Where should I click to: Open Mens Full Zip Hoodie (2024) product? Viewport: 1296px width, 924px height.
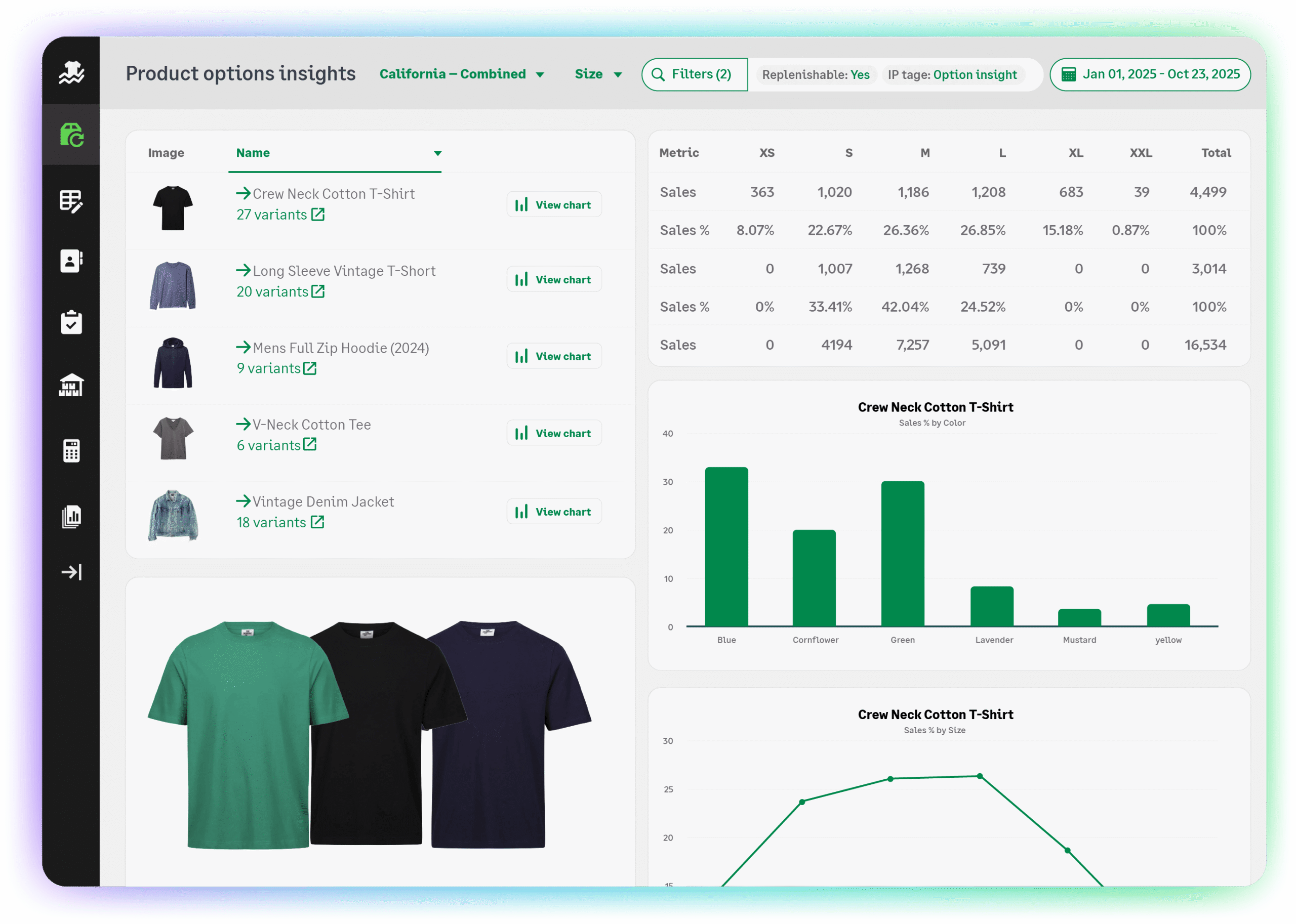tap(341, 348)
